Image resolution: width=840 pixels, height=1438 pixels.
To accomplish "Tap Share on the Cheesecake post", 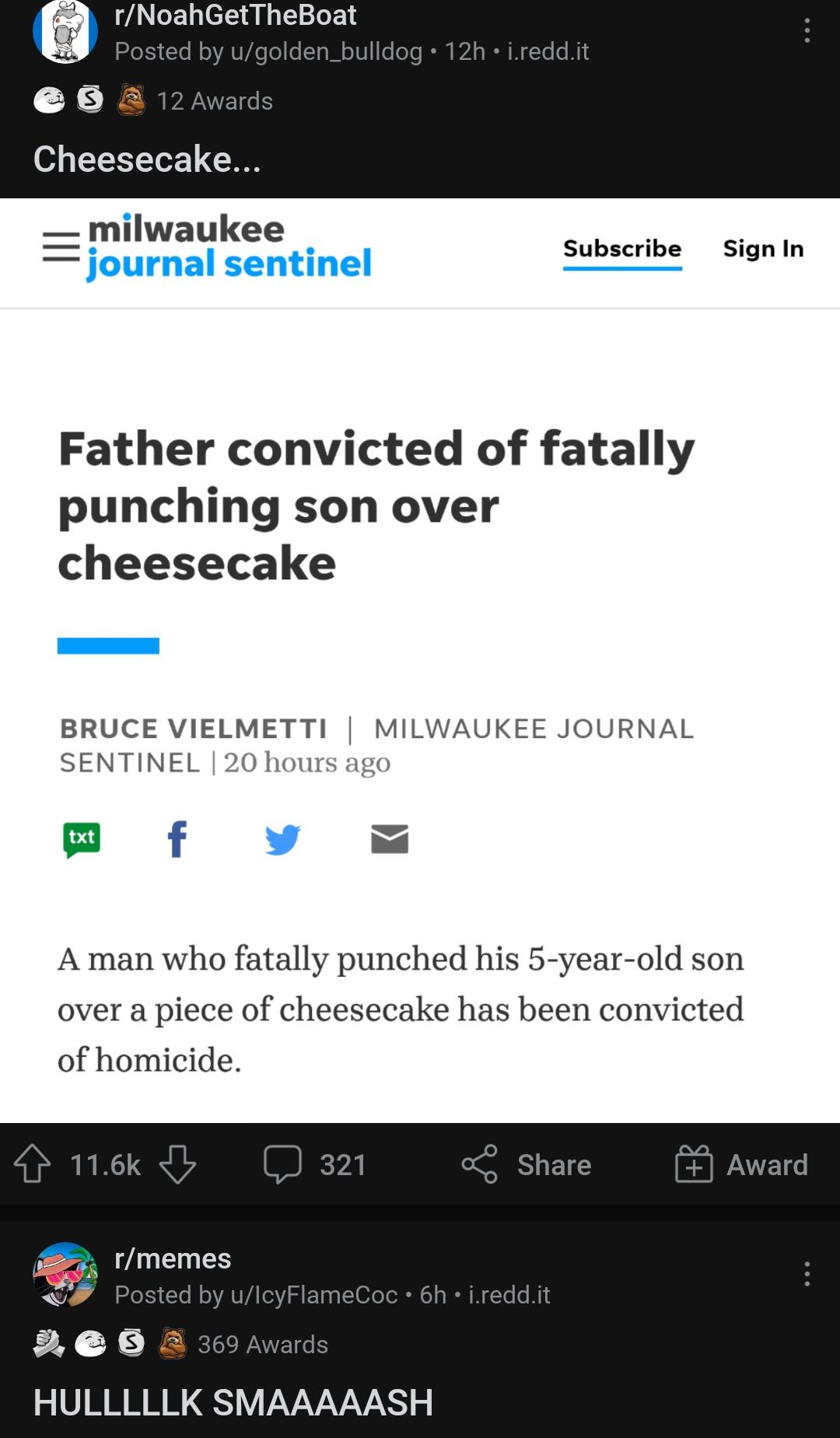I will pos(527,1164).
